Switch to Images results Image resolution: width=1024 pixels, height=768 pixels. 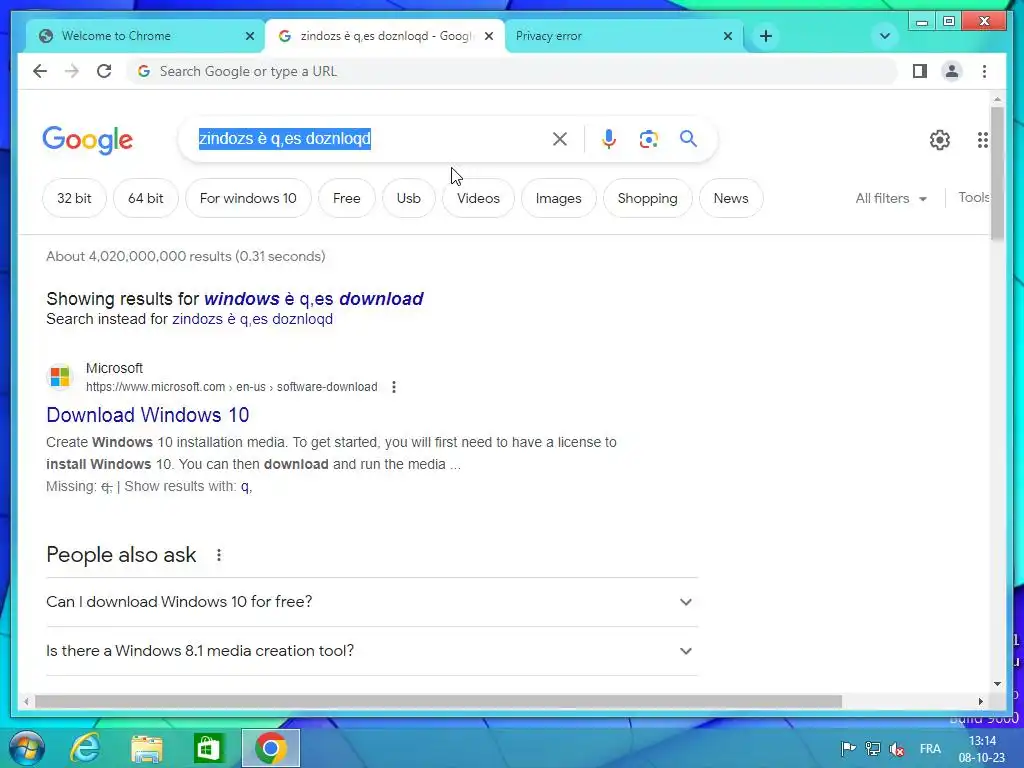(558, 198)
